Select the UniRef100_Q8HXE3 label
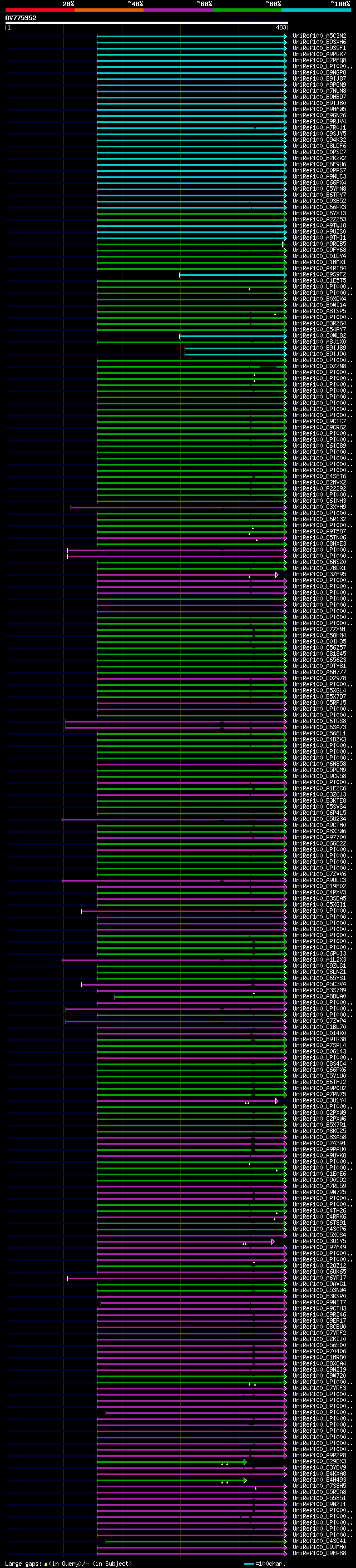This screenshot has width=356, height=1568. click(x=319, y=543)
